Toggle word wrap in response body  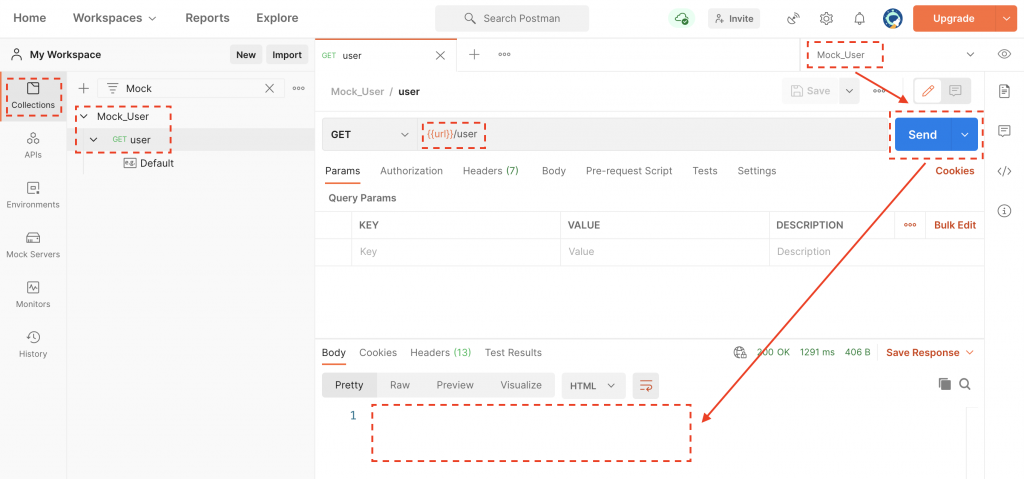point(646,386)
